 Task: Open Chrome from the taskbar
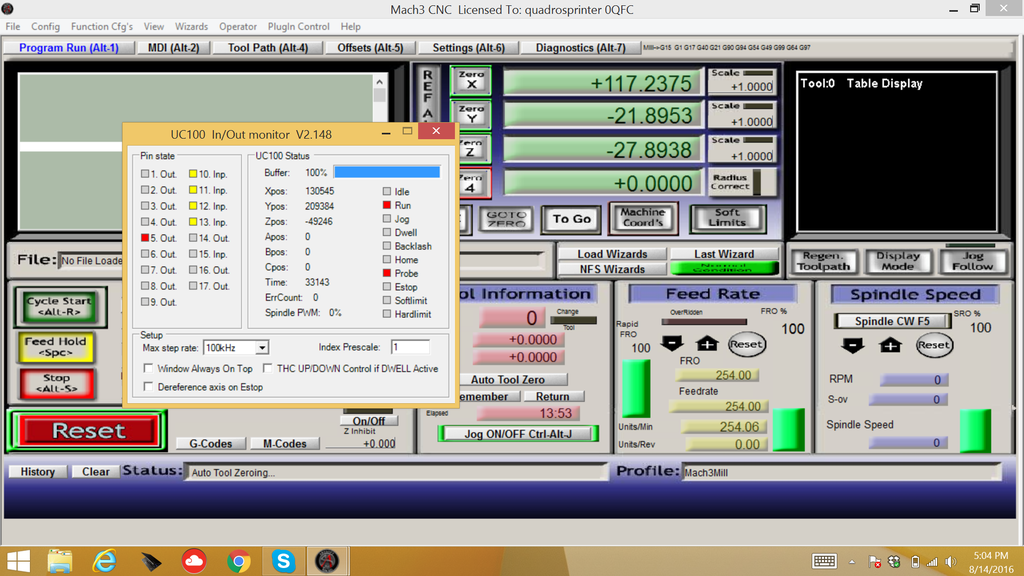[239, 561]
